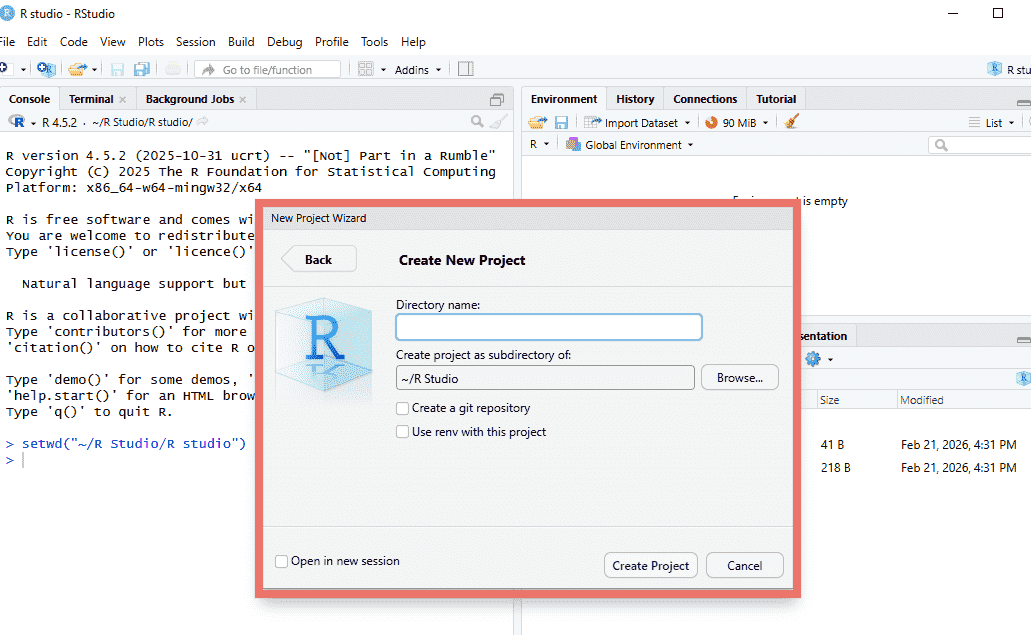Click view current working directory arrow icon

pos(203,122)
